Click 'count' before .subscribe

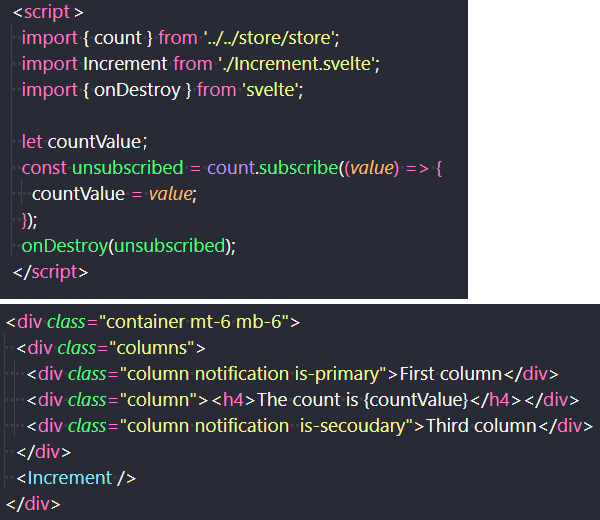click(x=231, y=168)
